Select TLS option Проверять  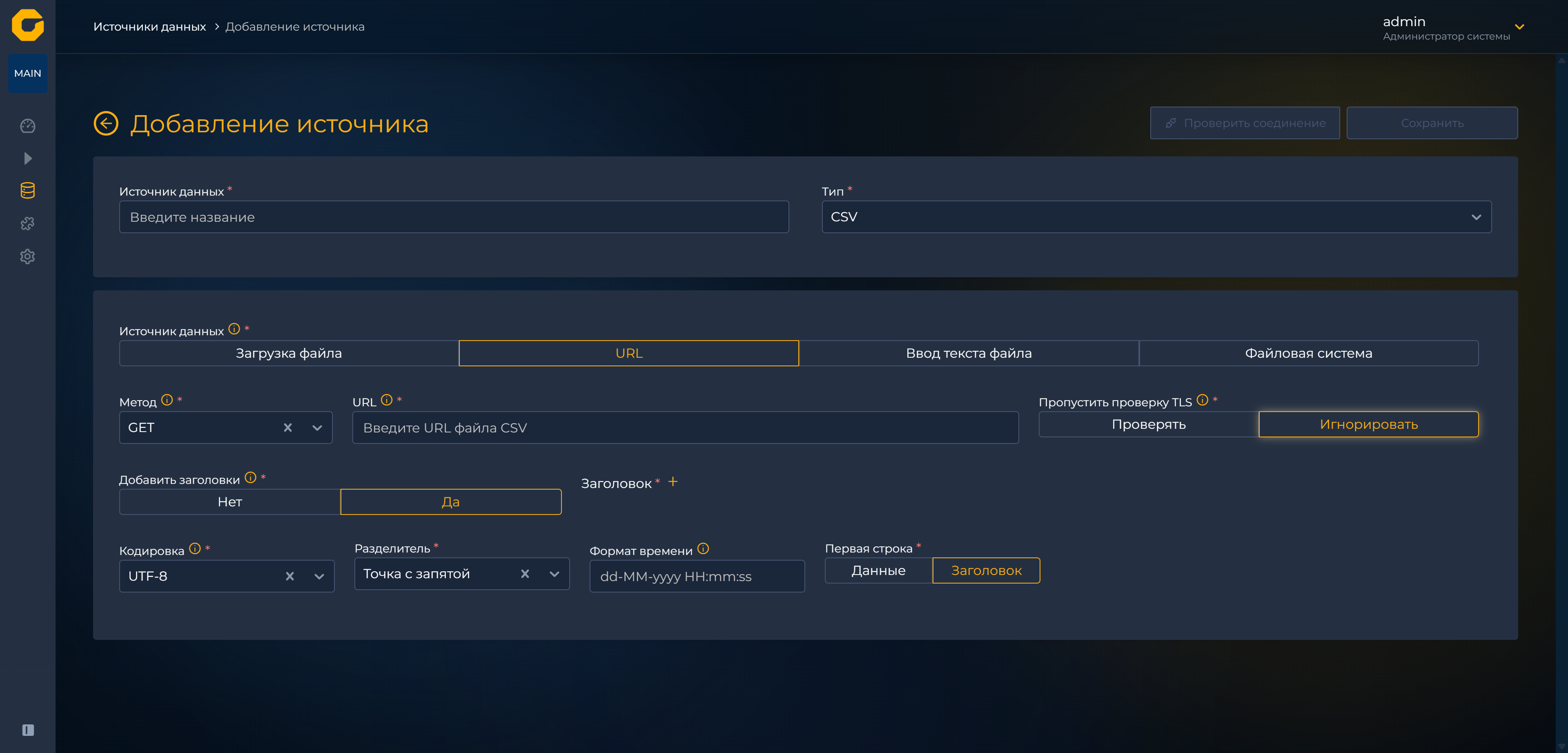[1149, 424]
